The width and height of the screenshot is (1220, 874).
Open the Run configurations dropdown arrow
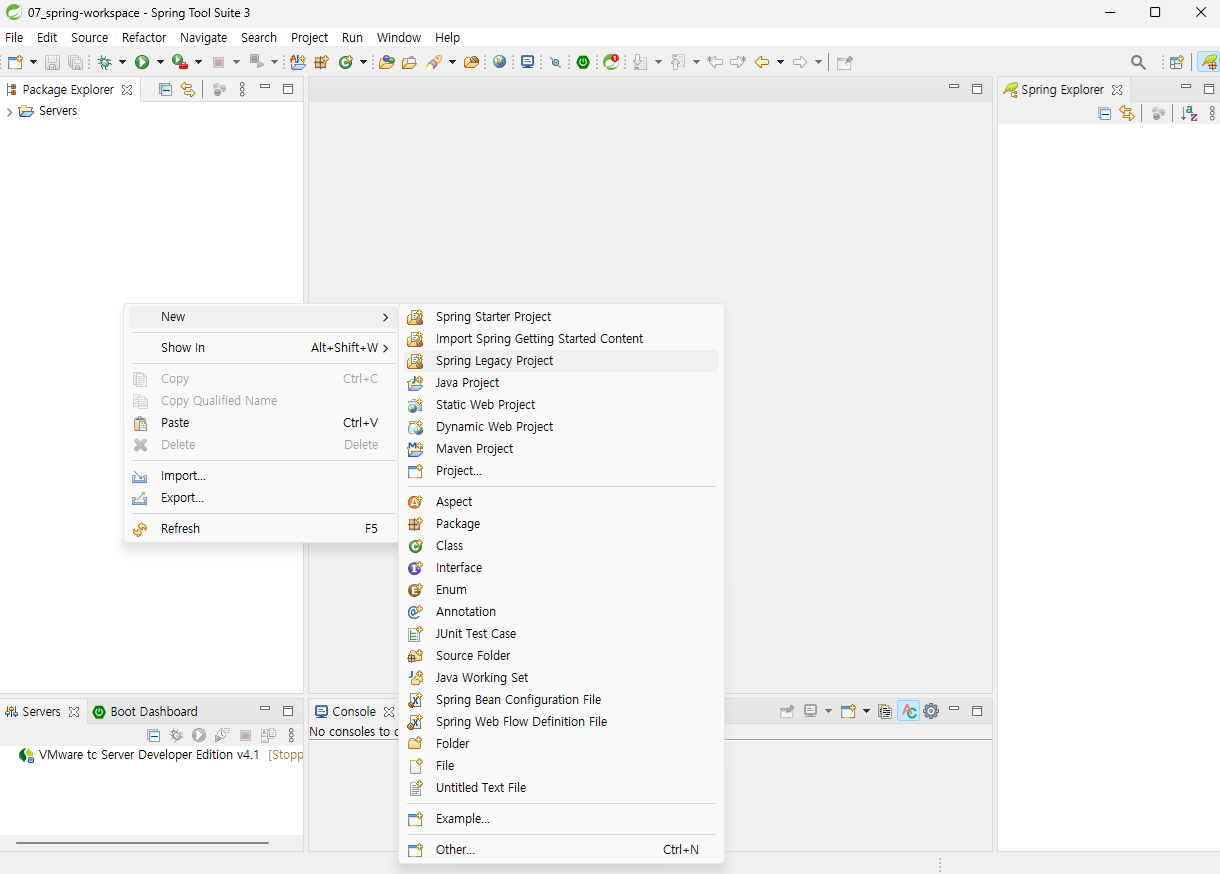coord(159,62)
